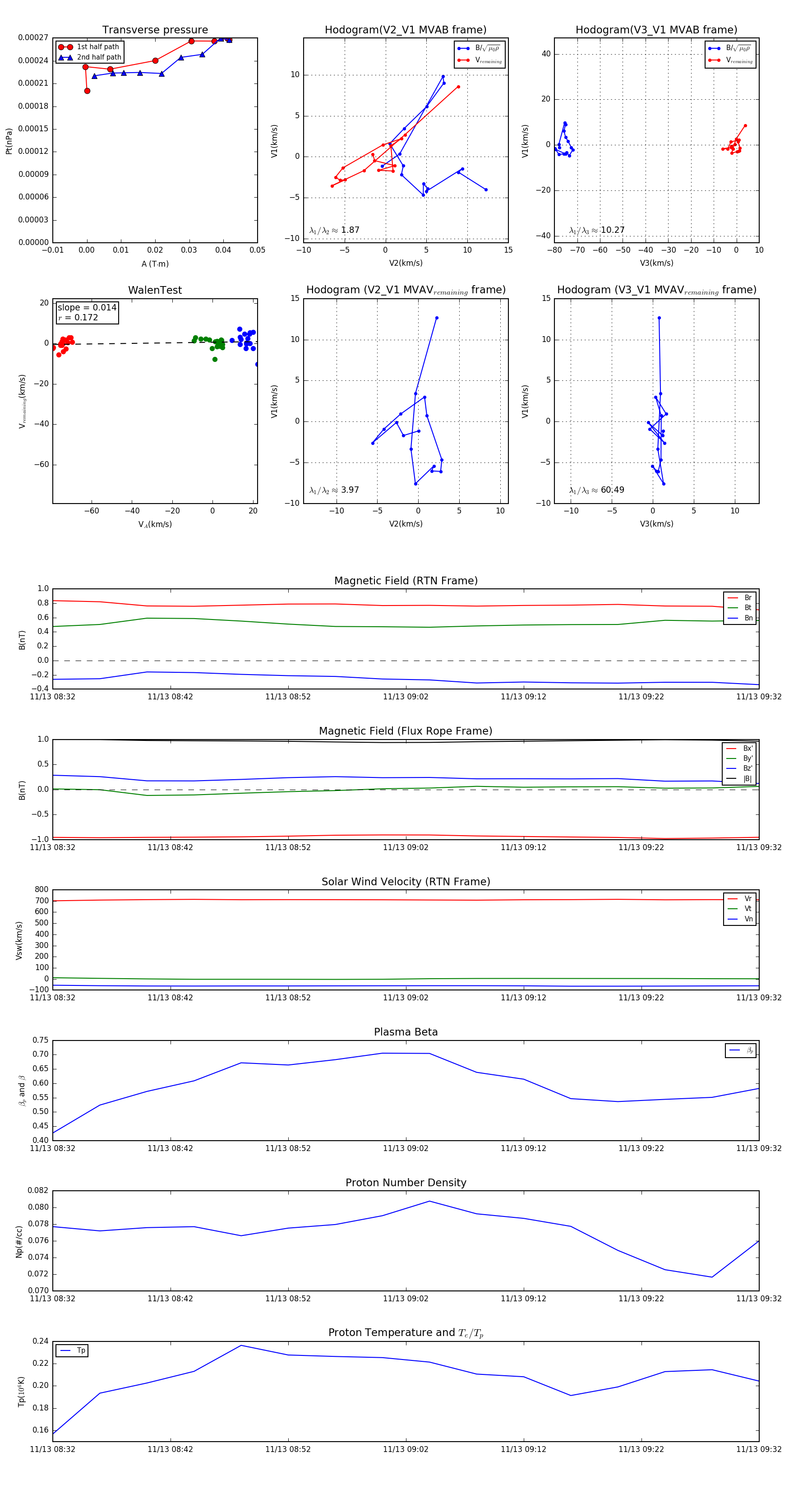Select the '|B|' legend entry
812x1489 pixels.
click(x=740, y=779)
